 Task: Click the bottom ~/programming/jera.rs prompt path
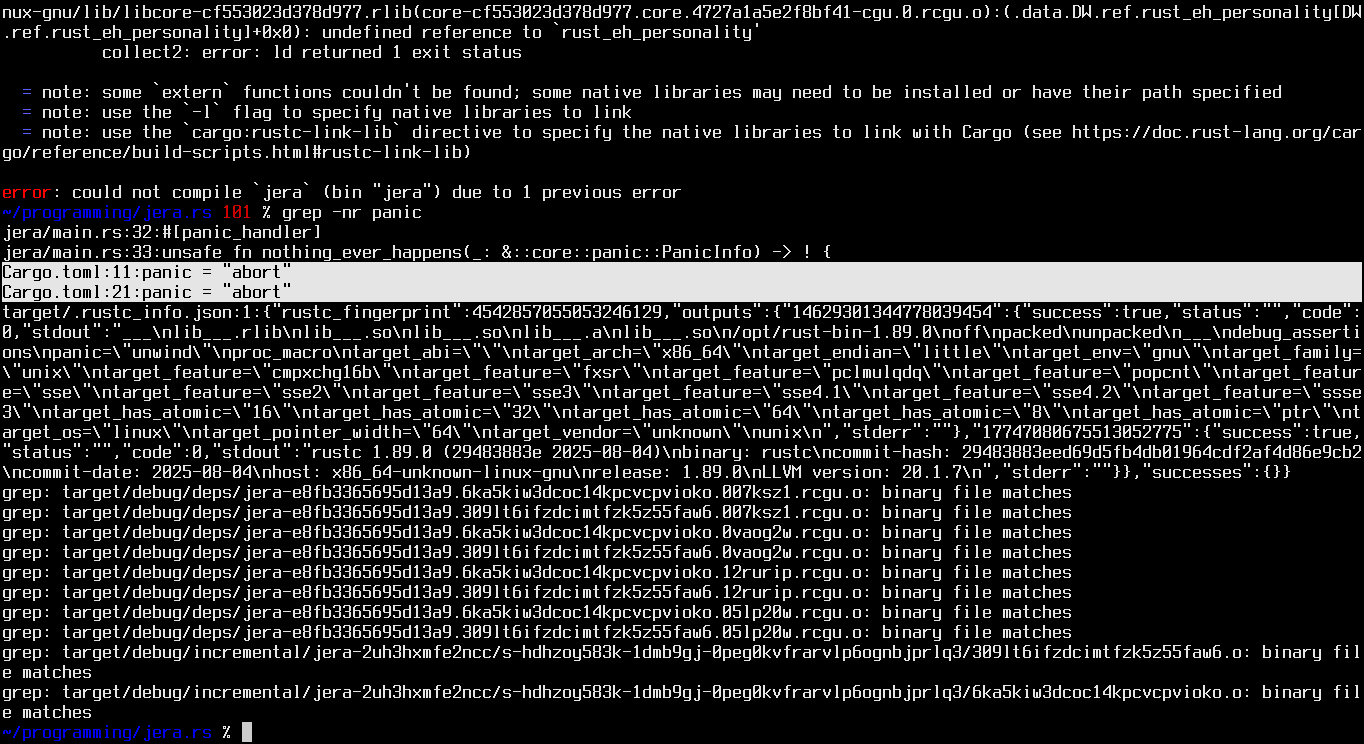pyautogui.click(x=107, y=732)
